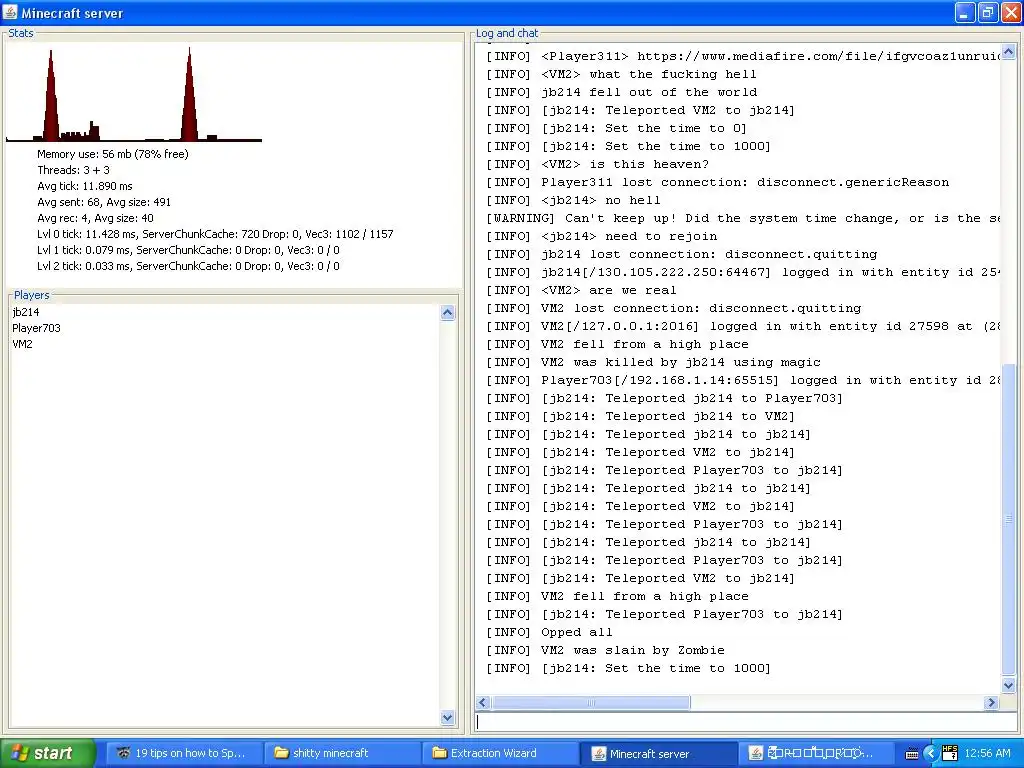Check the clock in the system tray
The width and height of the screenshot is (1024, 768).
[x=987, y=753]
